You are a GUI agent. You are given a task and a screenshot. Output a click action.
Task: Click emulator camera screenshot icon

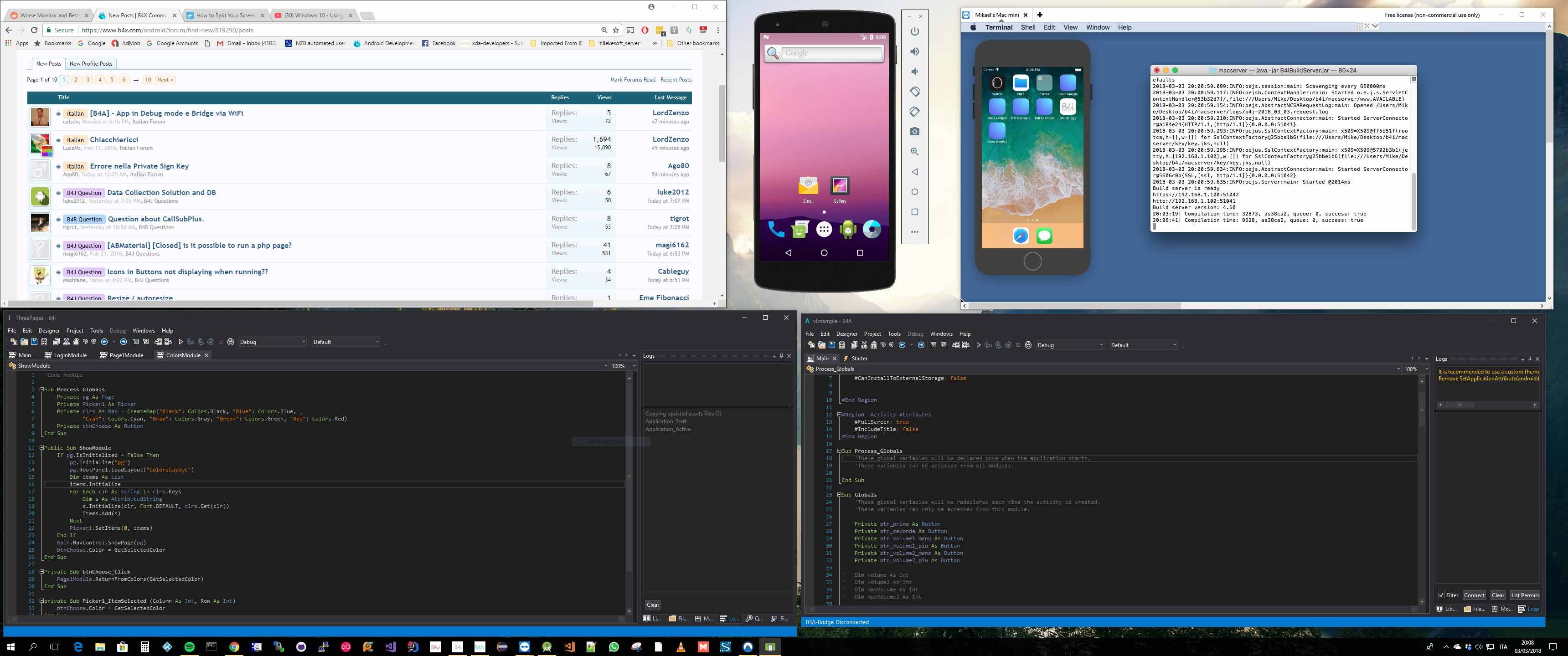(914, 132)
